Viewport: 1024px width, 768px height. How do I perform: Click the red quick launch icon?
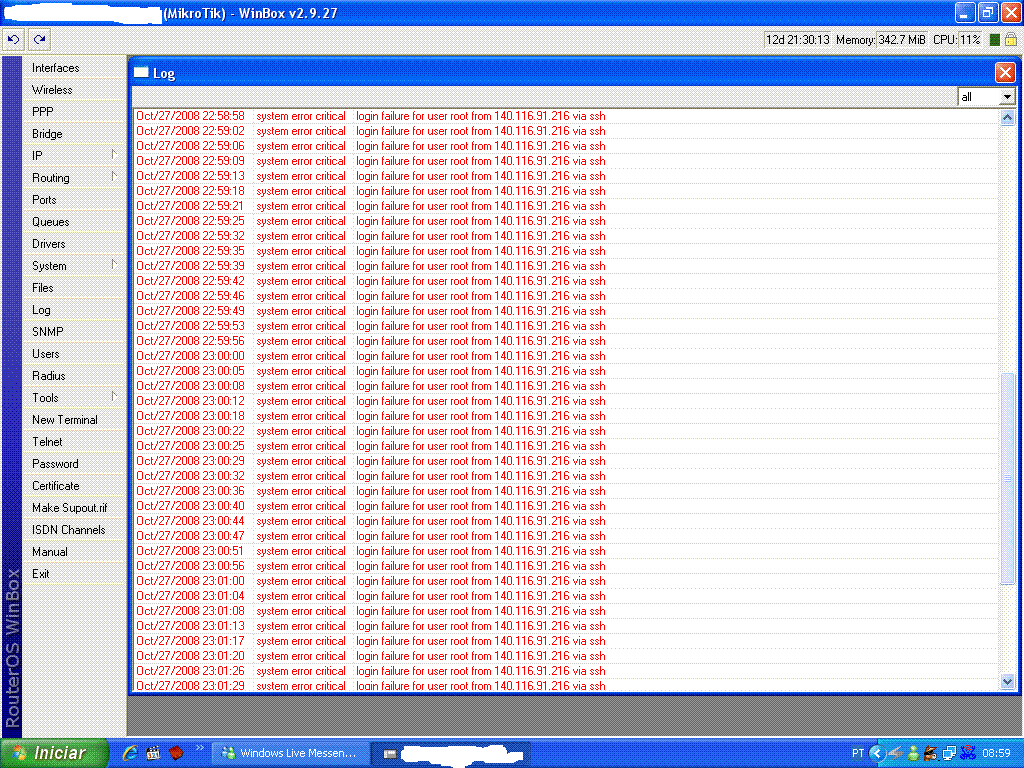point(176,753)
